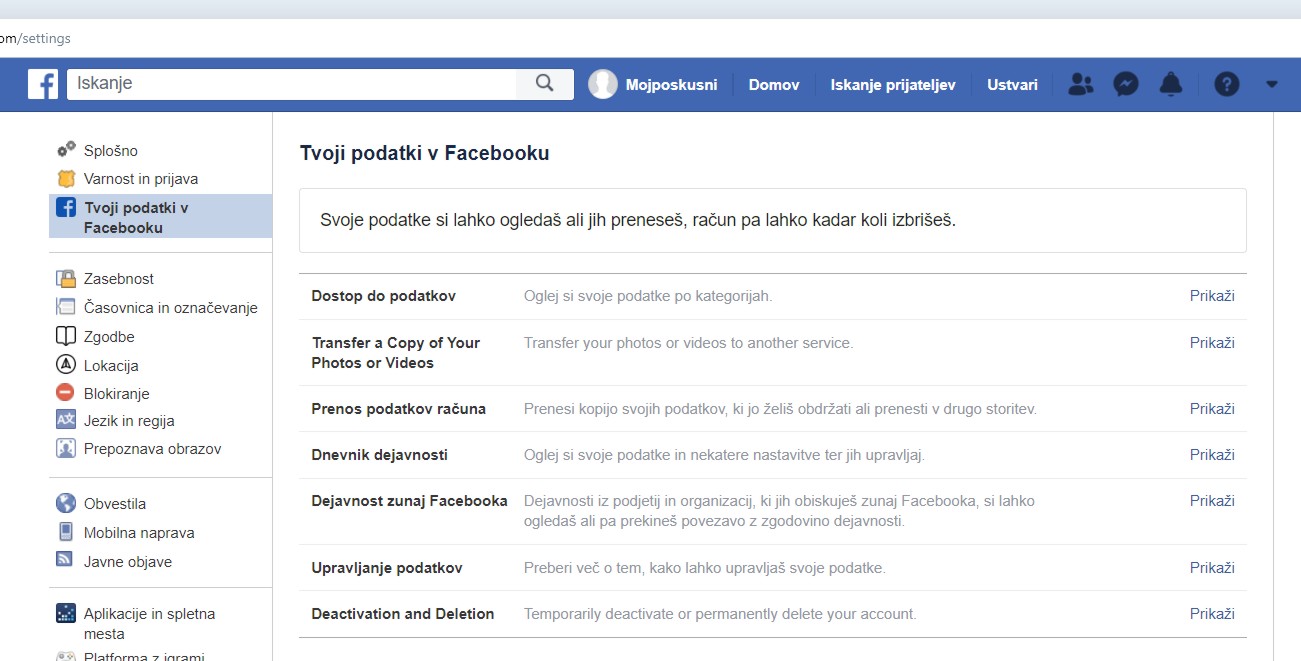Click the search magnifier button
The width and height of the screenshot is (1301, 661).
coord(544,84)
